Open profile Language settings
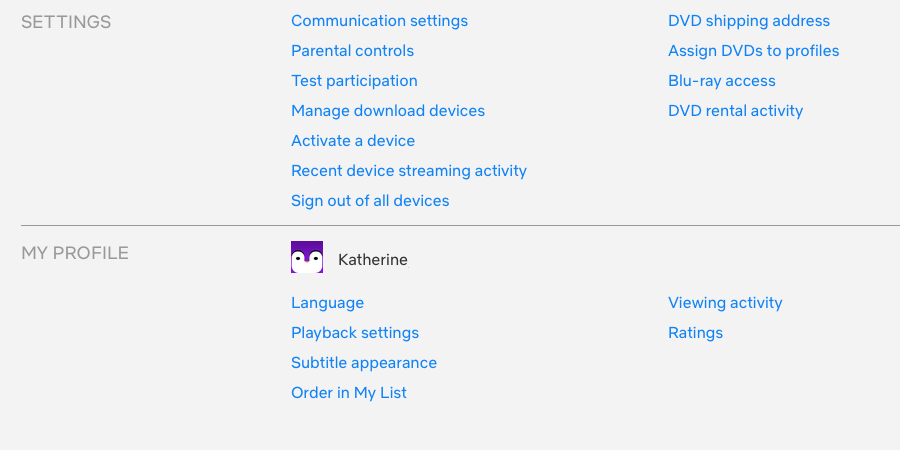 pos(327,303)
